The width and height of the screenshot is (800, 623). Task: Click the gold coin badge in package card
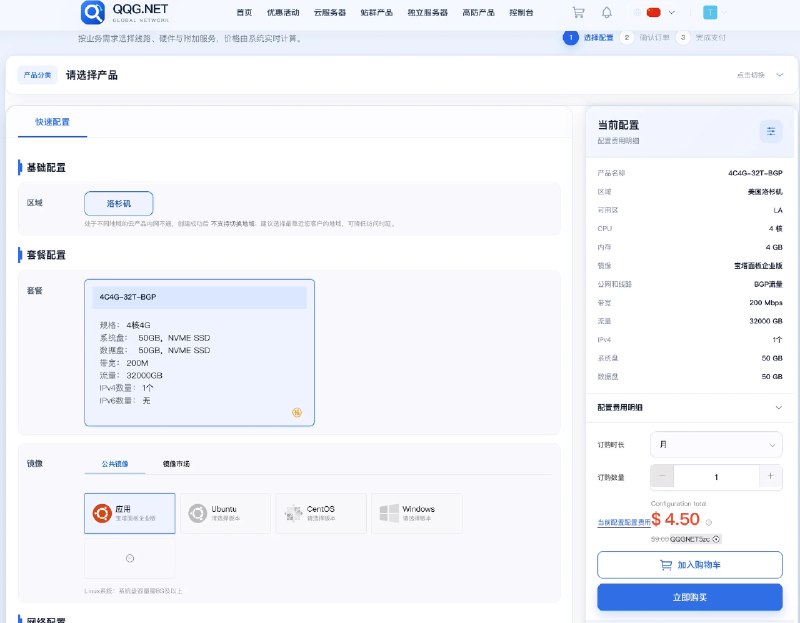point(297,412)
